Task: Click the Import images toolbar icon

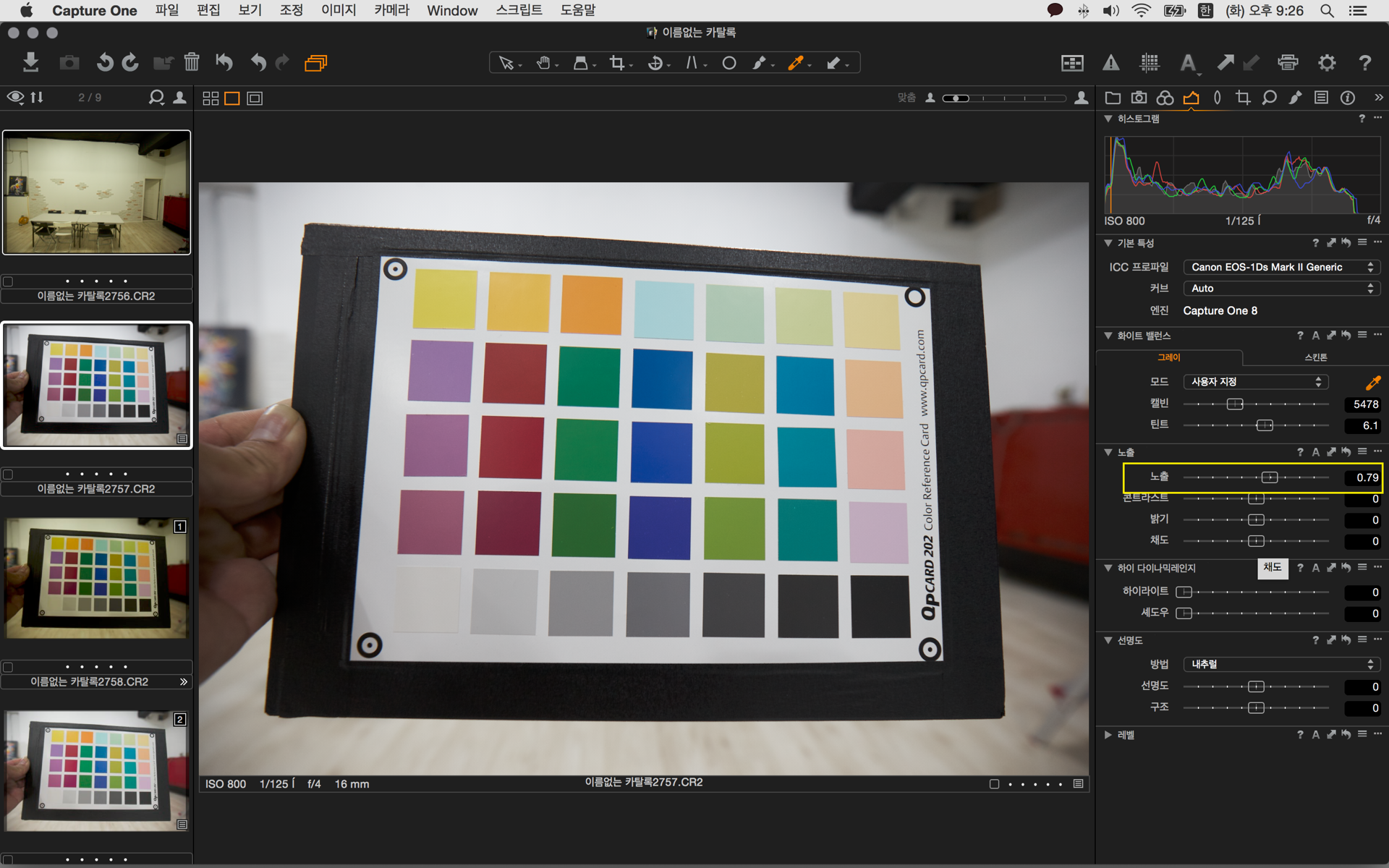Action: 30,63
